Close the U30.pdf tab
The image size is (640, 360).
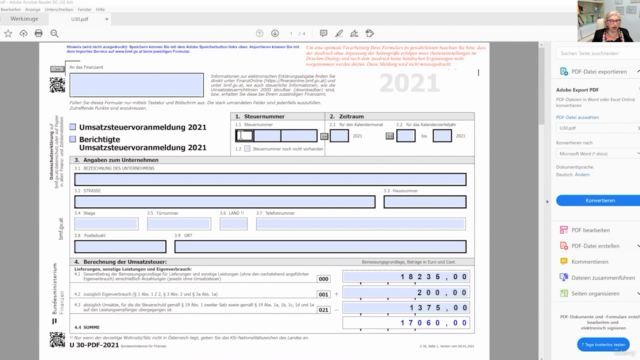(x=107, y=19)
